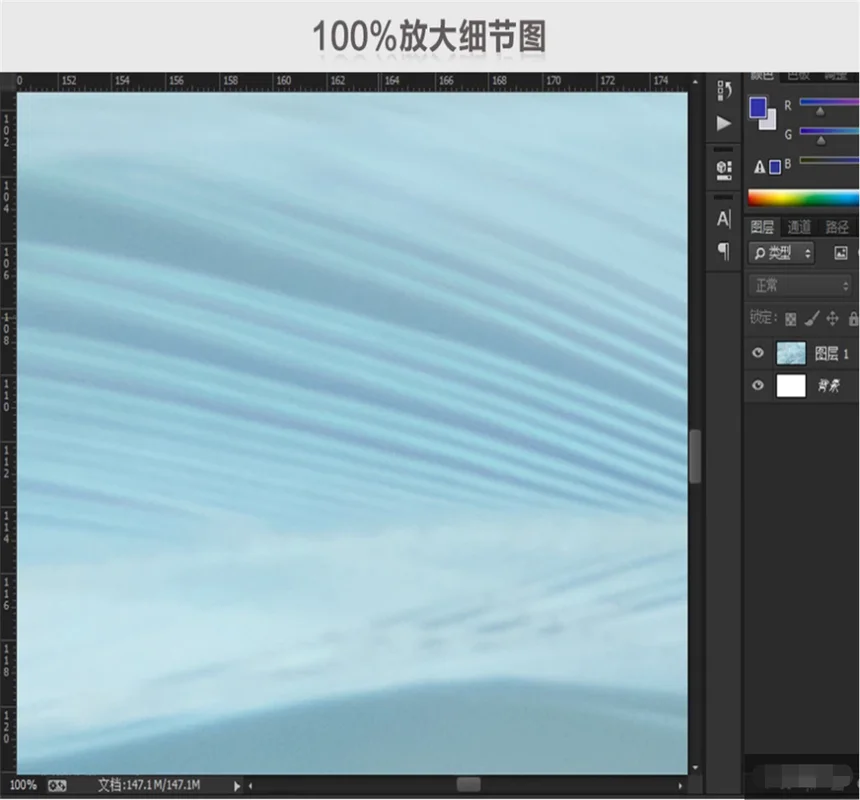This screenshot has width=860, height=800.
Task: Click the R channel color slider
Action: click(x=829, y=102)
